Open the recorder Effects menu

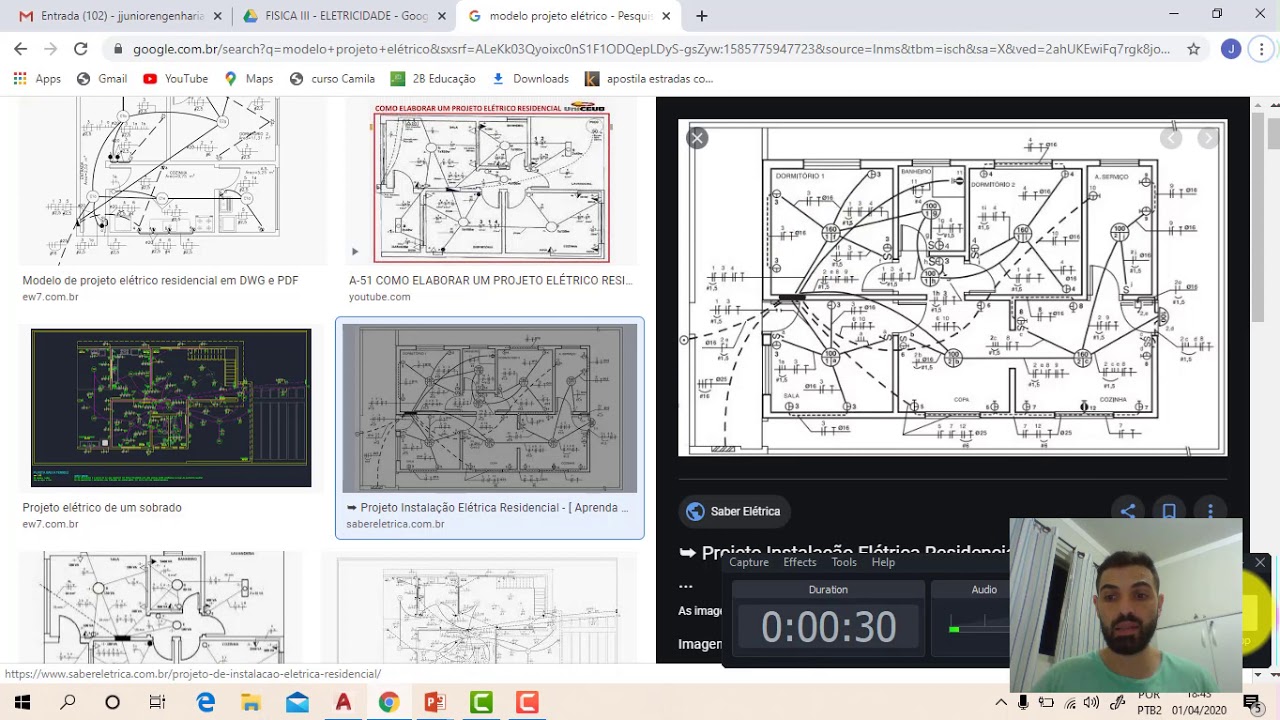click(x=800, y=562)
